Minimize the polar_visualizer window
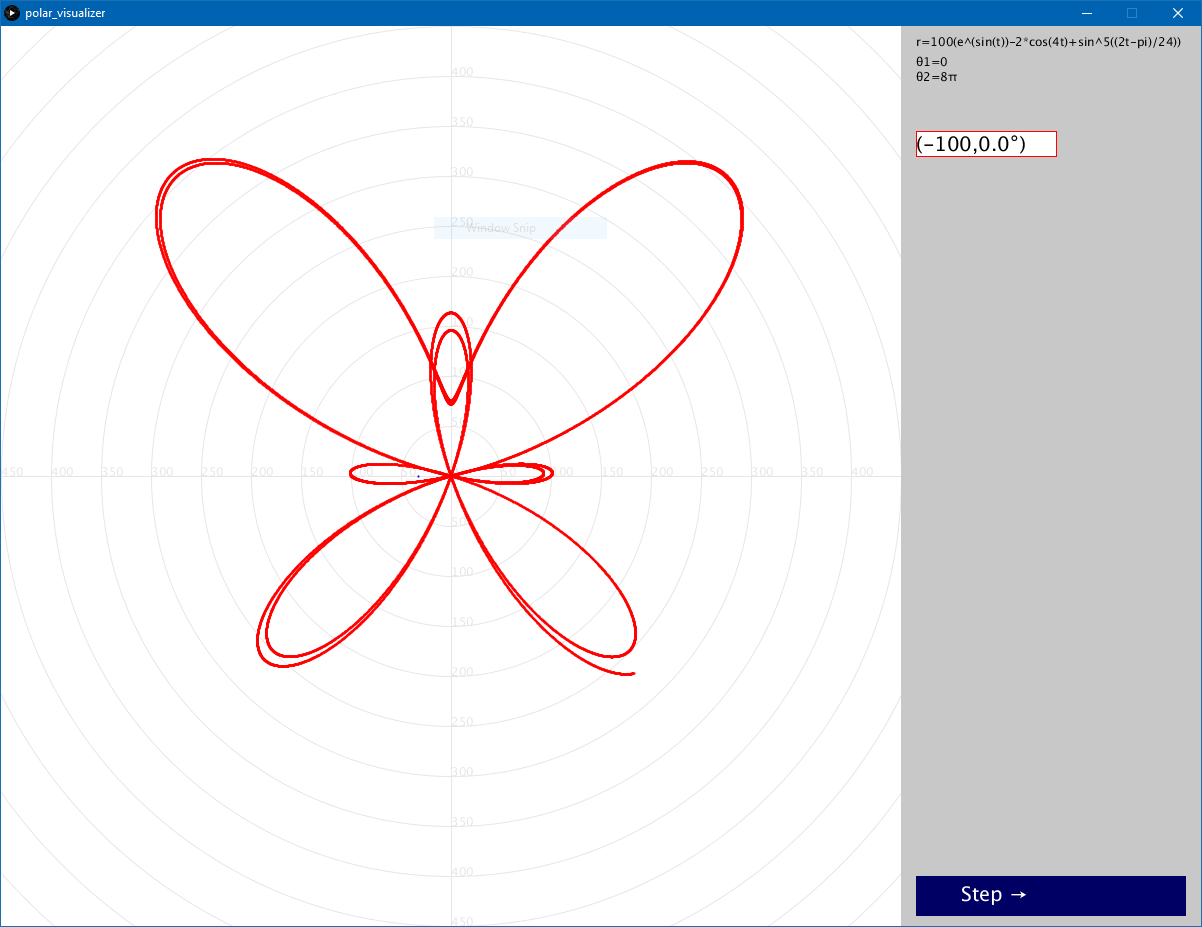 point(1086,13)
